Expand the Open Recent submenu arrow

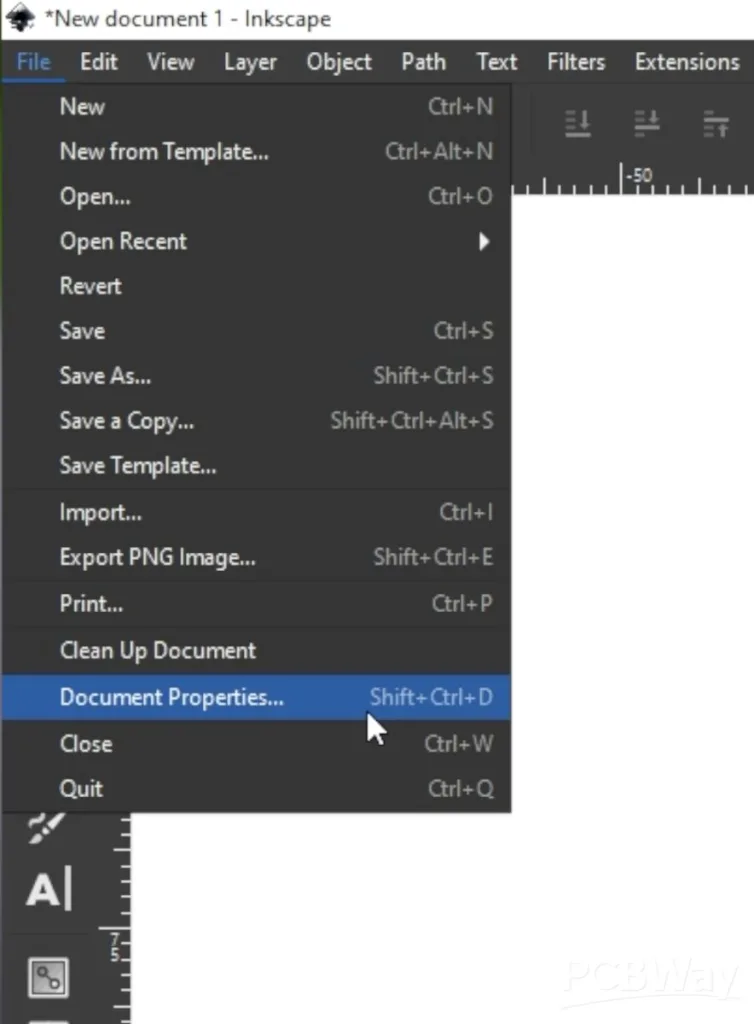[484, 241]
